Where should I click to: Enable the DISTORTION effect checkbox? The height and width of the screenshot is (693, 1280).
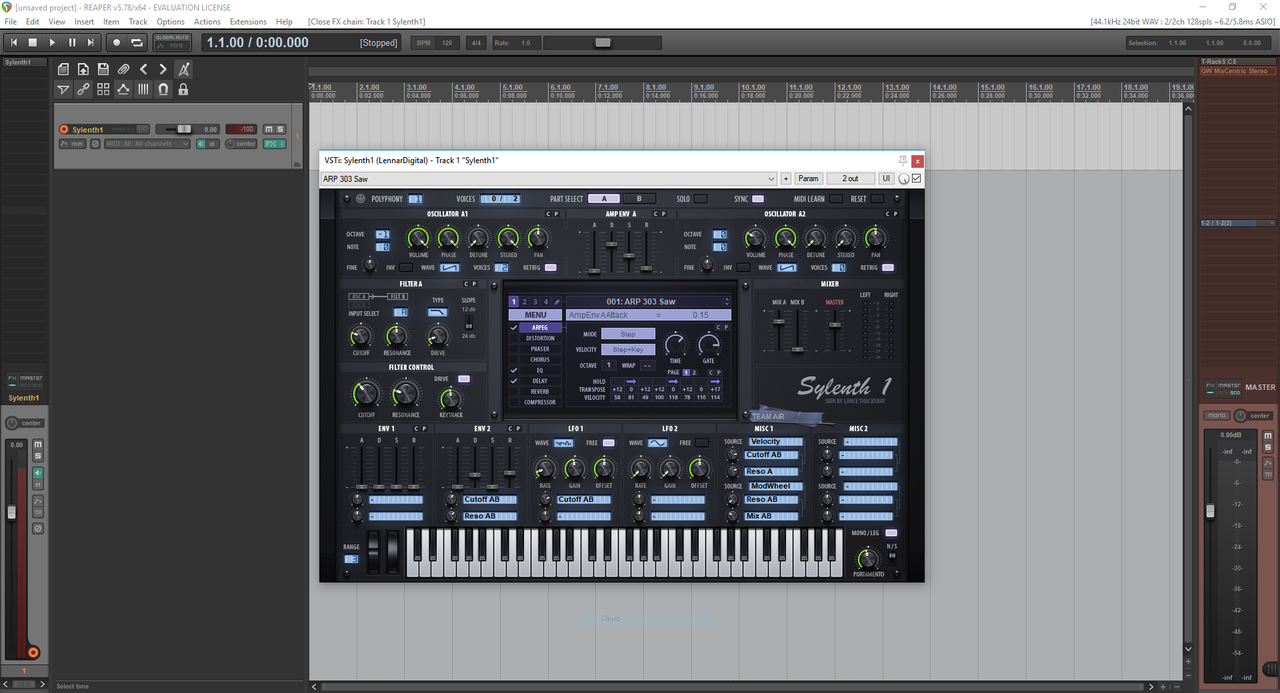click(514, 338)
